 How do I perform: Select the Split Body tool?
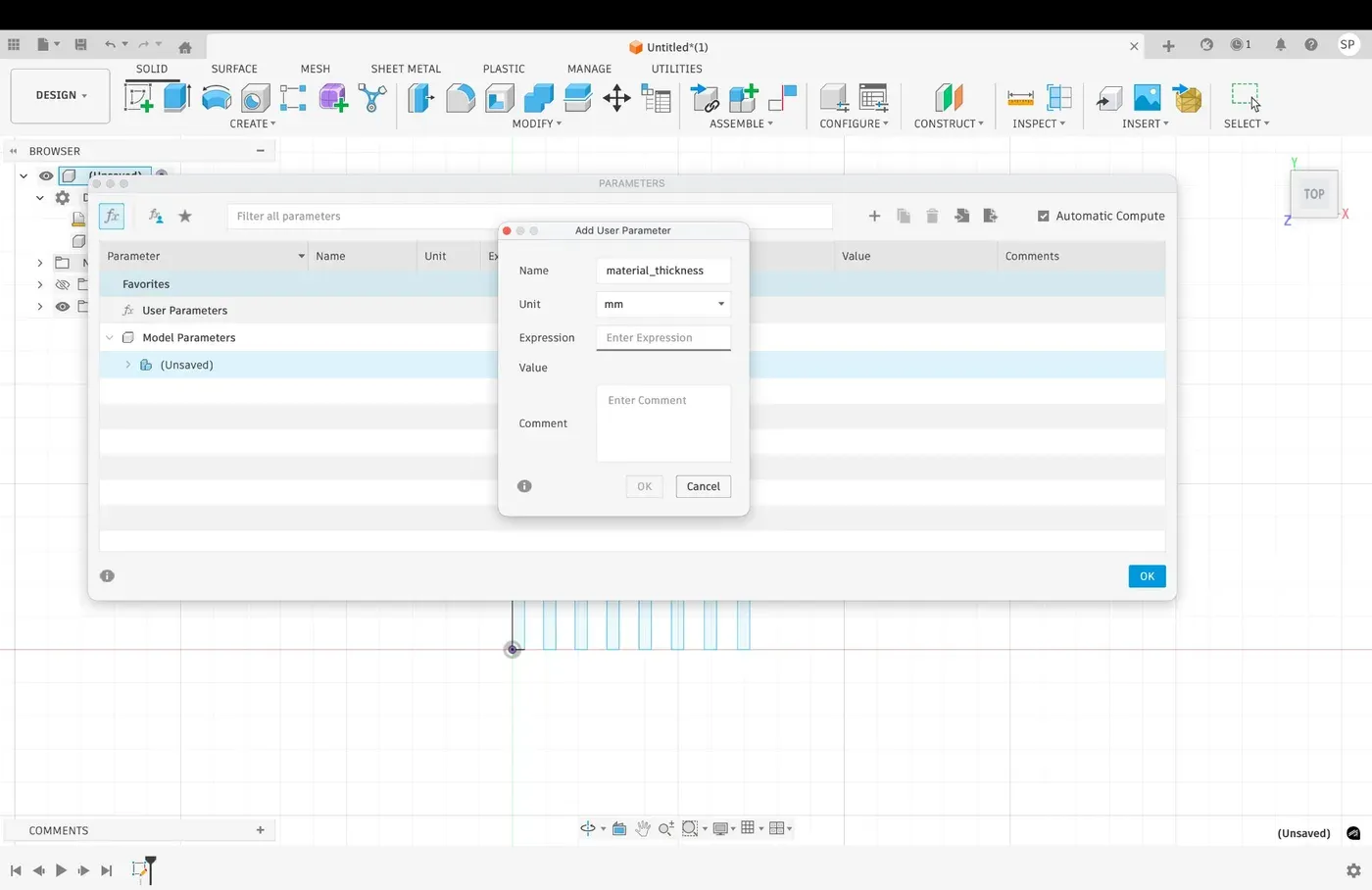(x=578, y=97)
